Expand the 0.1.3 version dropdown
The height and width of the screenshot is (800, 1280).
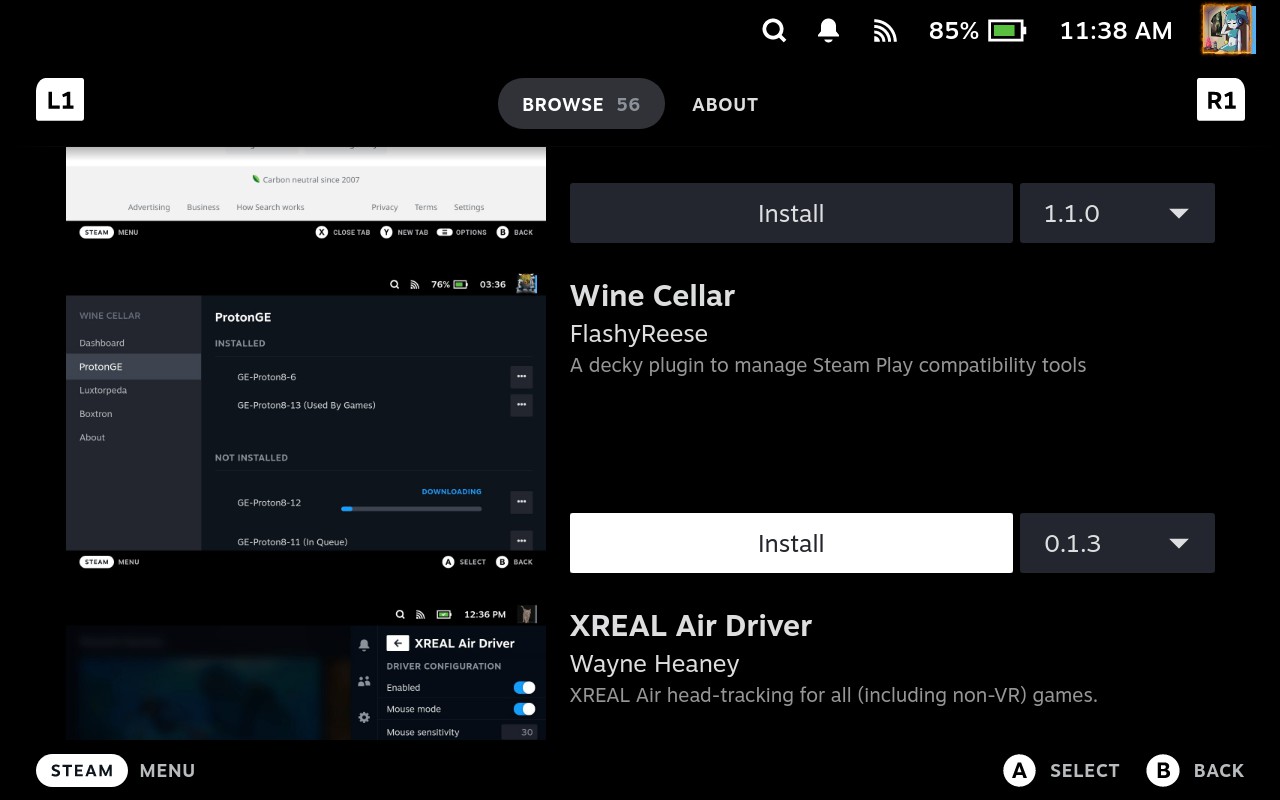(1117, 543)
